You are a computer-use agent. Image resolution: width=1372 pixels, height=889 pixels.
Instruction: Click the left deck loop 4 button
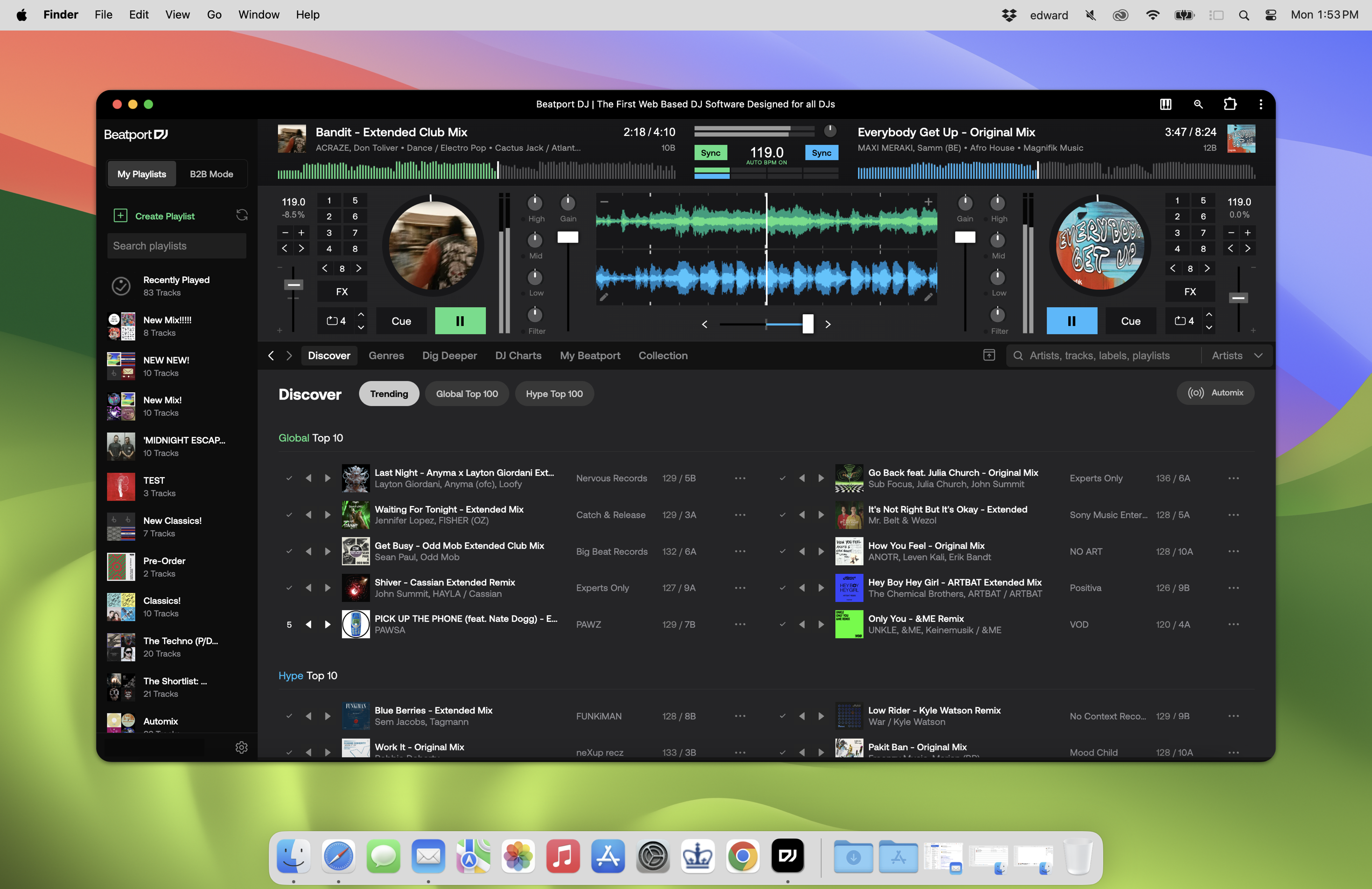336,321
